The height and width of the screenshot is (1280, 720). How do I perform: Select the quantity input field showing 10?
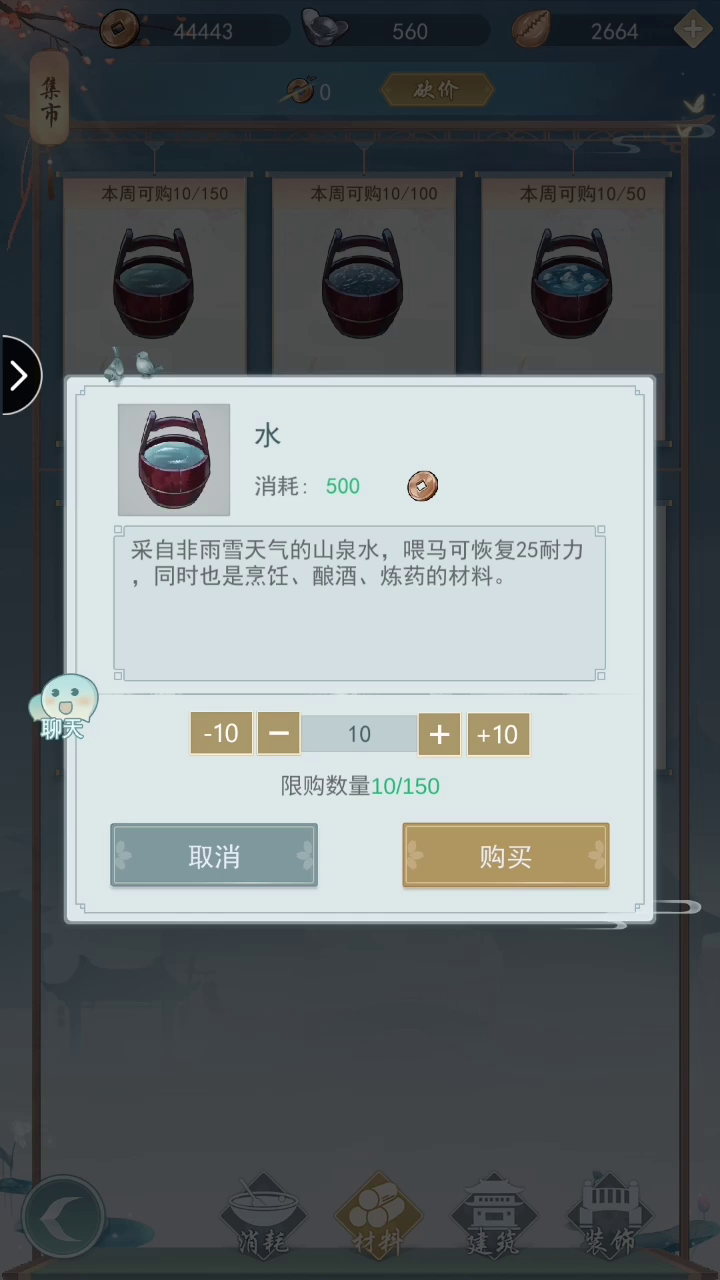point(359,734)
